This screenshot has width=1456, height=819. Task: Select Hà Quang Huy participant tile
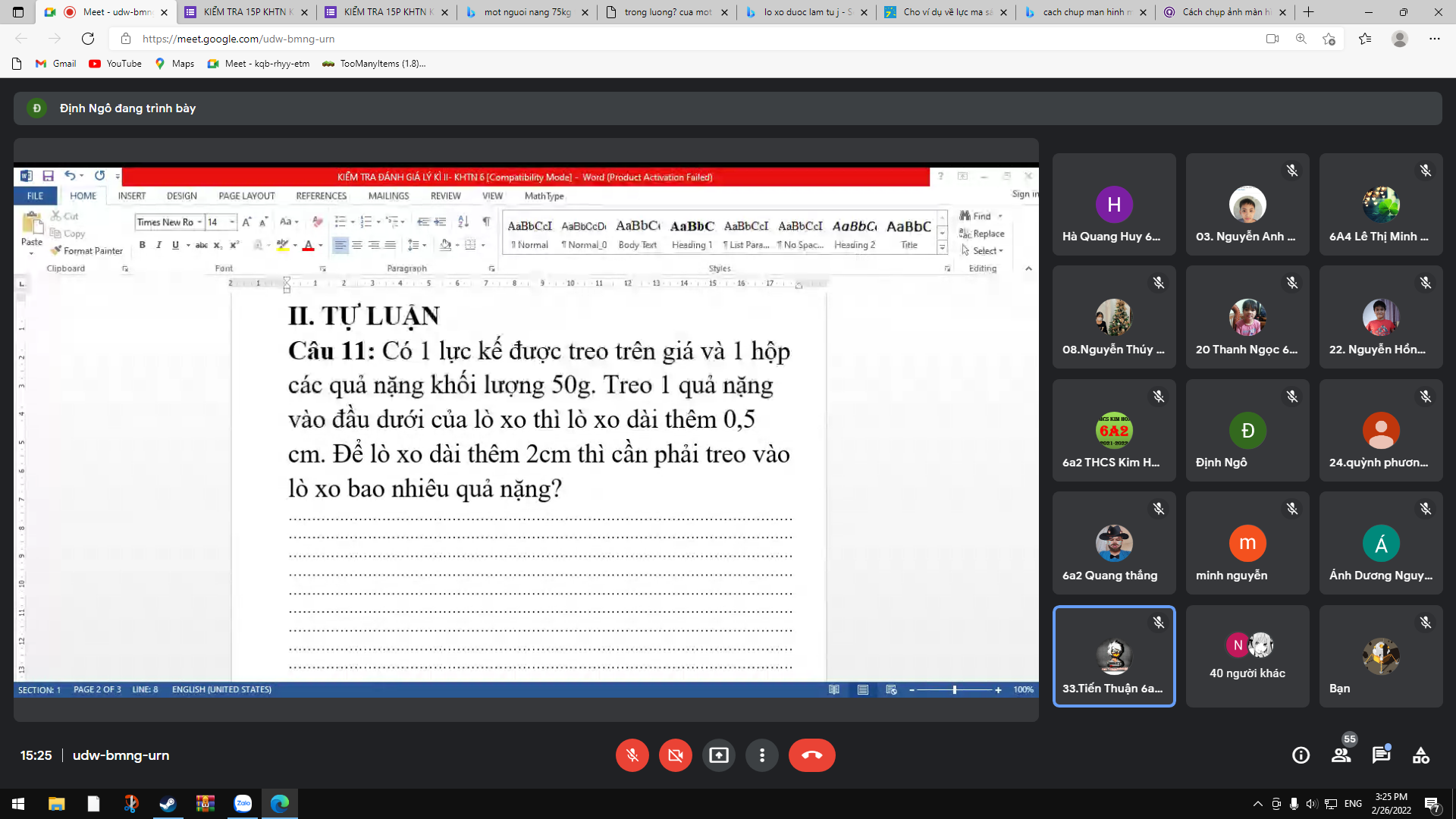tap(1114, 204)
